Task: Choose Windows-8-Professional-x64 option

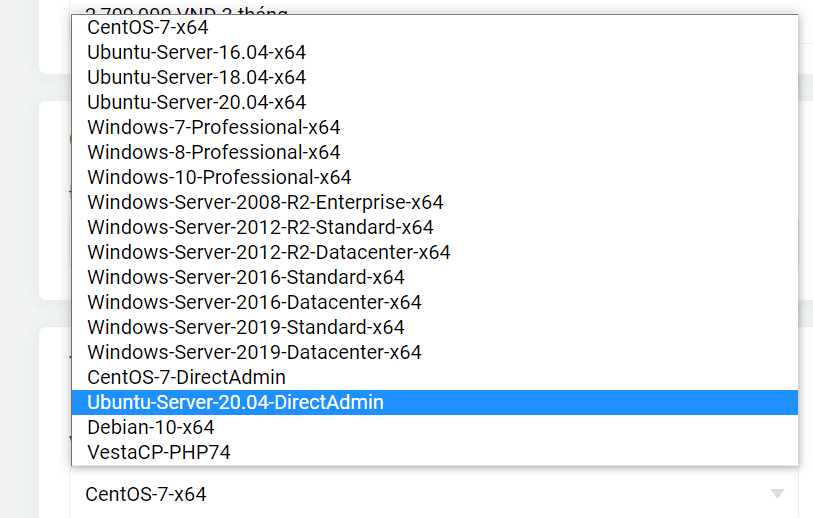Action: tap(214, 152)
